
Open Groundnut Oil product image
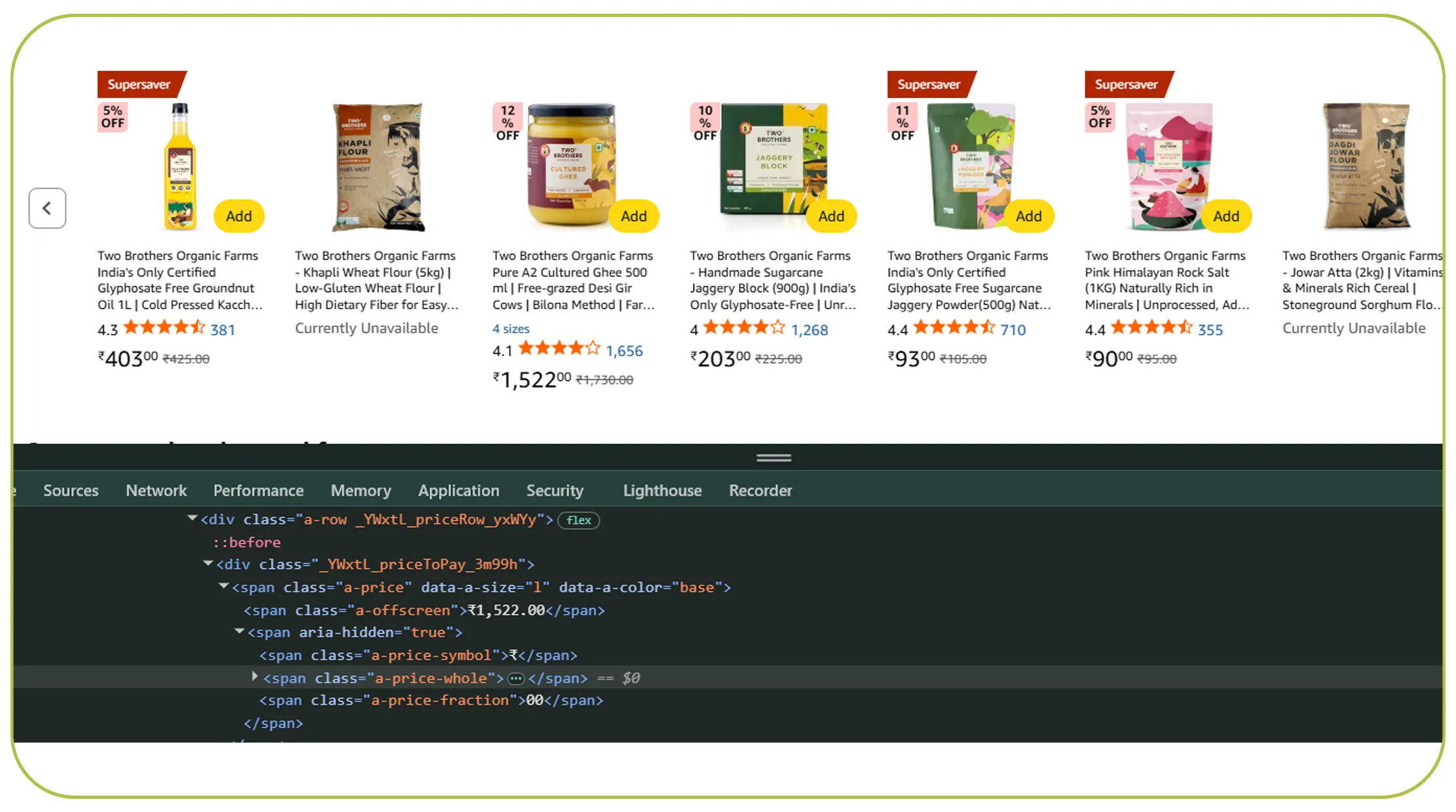[x=180, y=167]
